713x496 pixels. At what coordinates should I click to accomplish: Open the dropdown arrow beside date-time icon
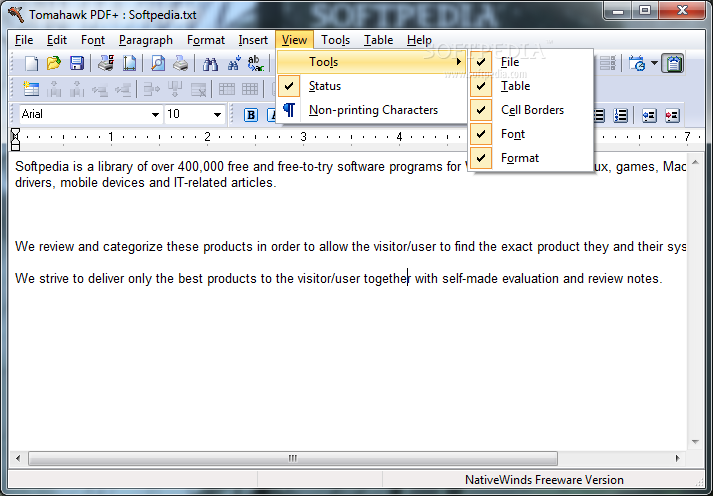coord(654,63)
